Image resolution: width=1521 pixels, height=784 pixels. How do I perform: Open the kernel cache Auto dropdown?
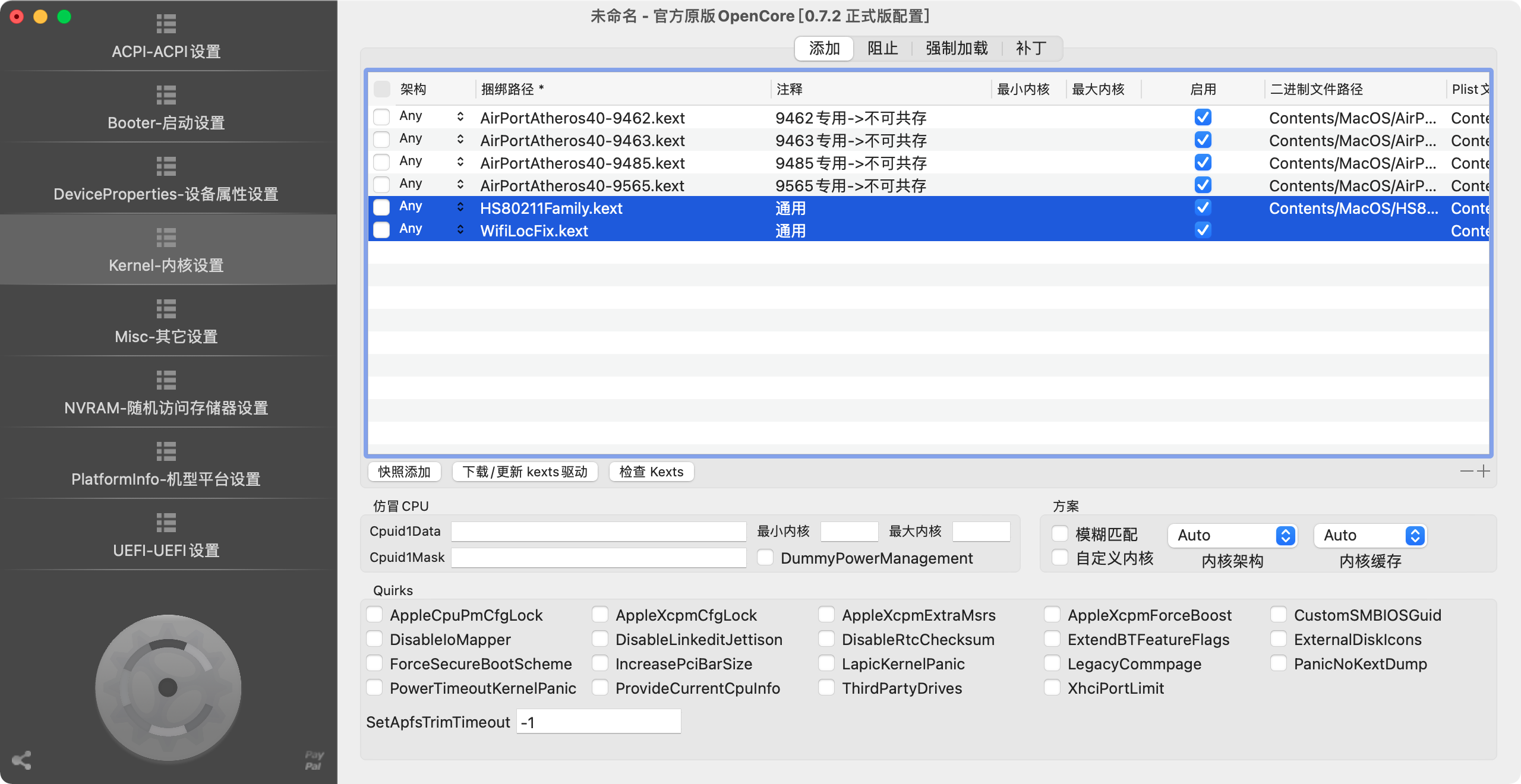1370,535
